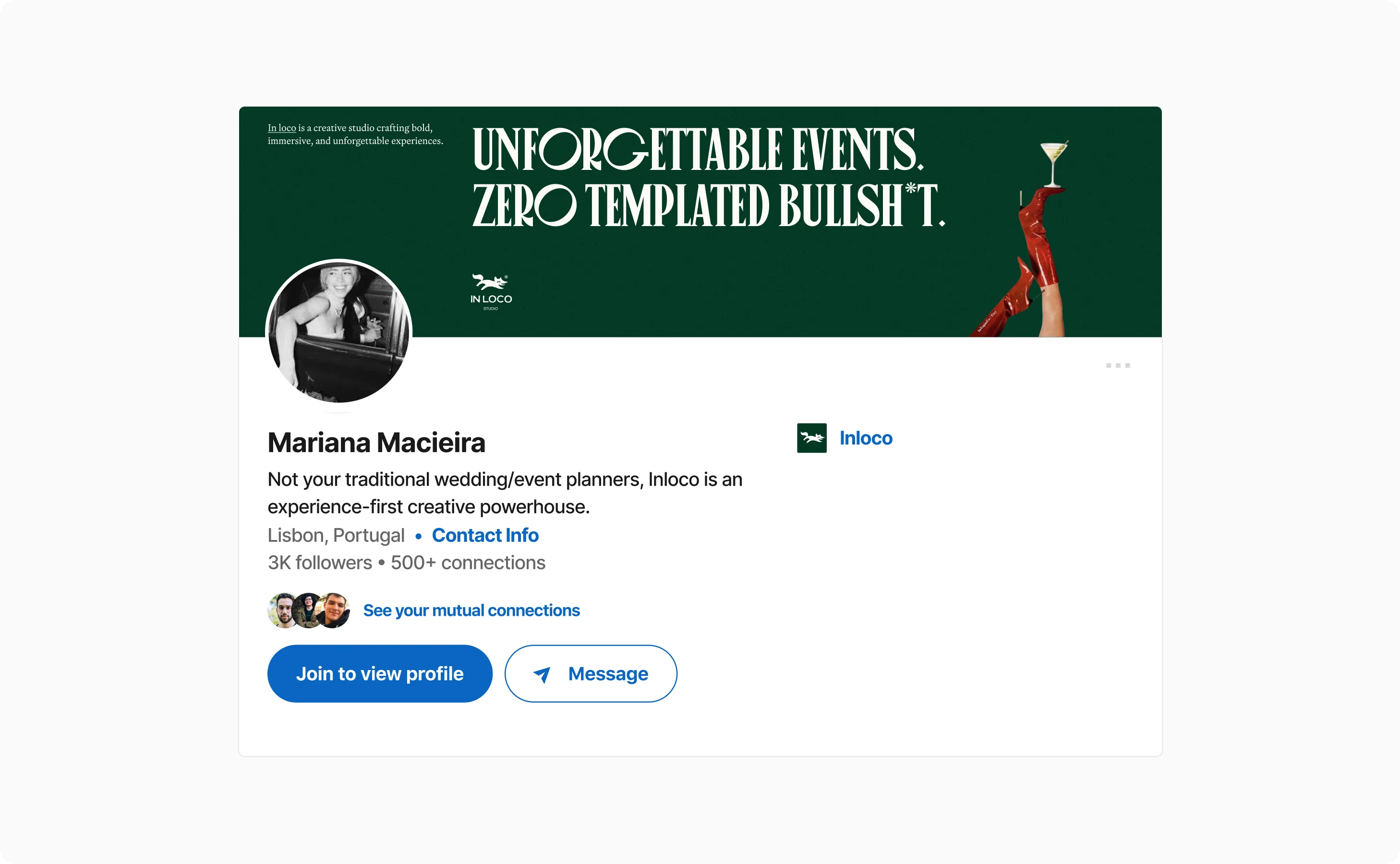
Task: Open the three-dot more options menu
Action: 1118,365
